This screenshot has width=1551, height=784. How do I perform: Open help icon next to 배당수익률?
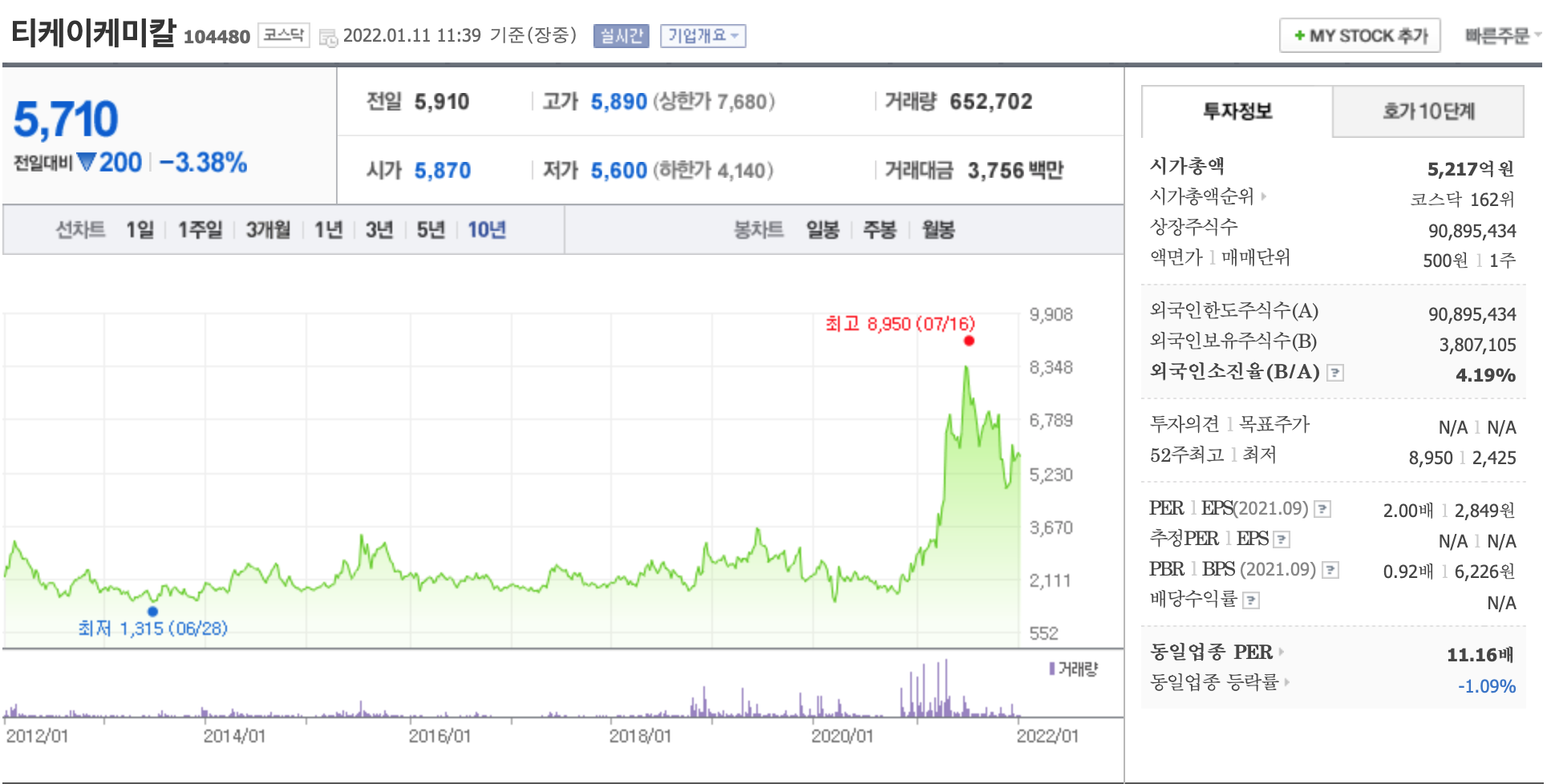pos(1251,600)
